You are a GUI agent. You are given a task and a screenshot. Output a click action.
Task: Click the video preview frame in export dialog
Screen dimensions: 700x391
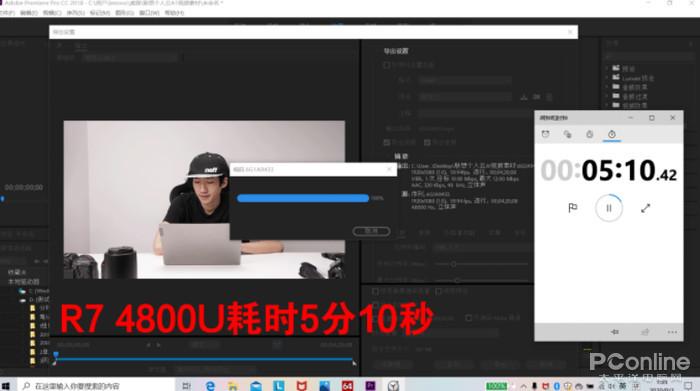click(204, 200)
